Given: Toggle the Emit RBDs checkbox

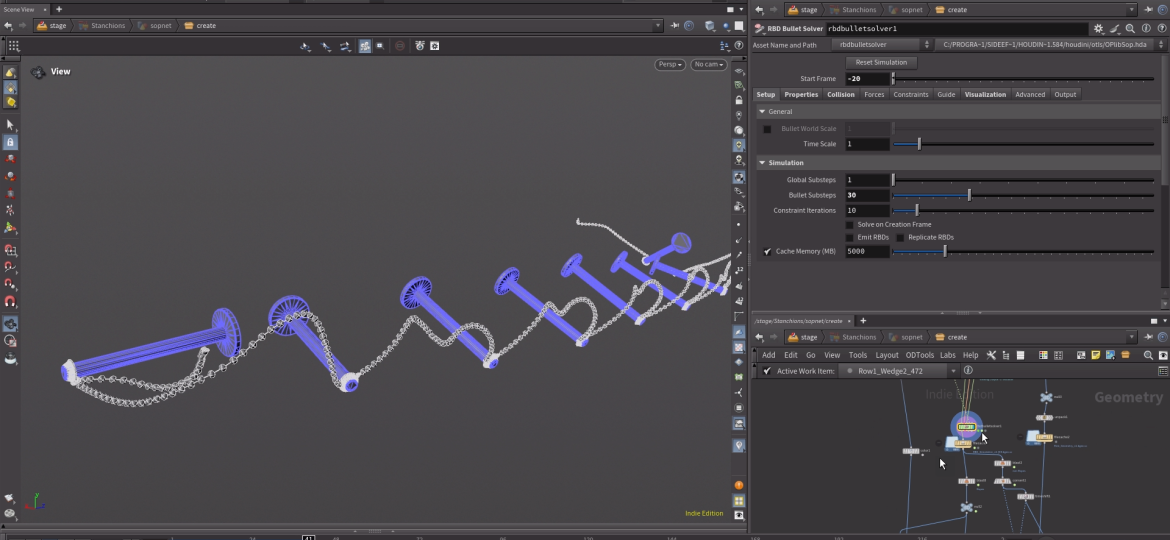Looking at the screenshot, I should coord(850,238).
